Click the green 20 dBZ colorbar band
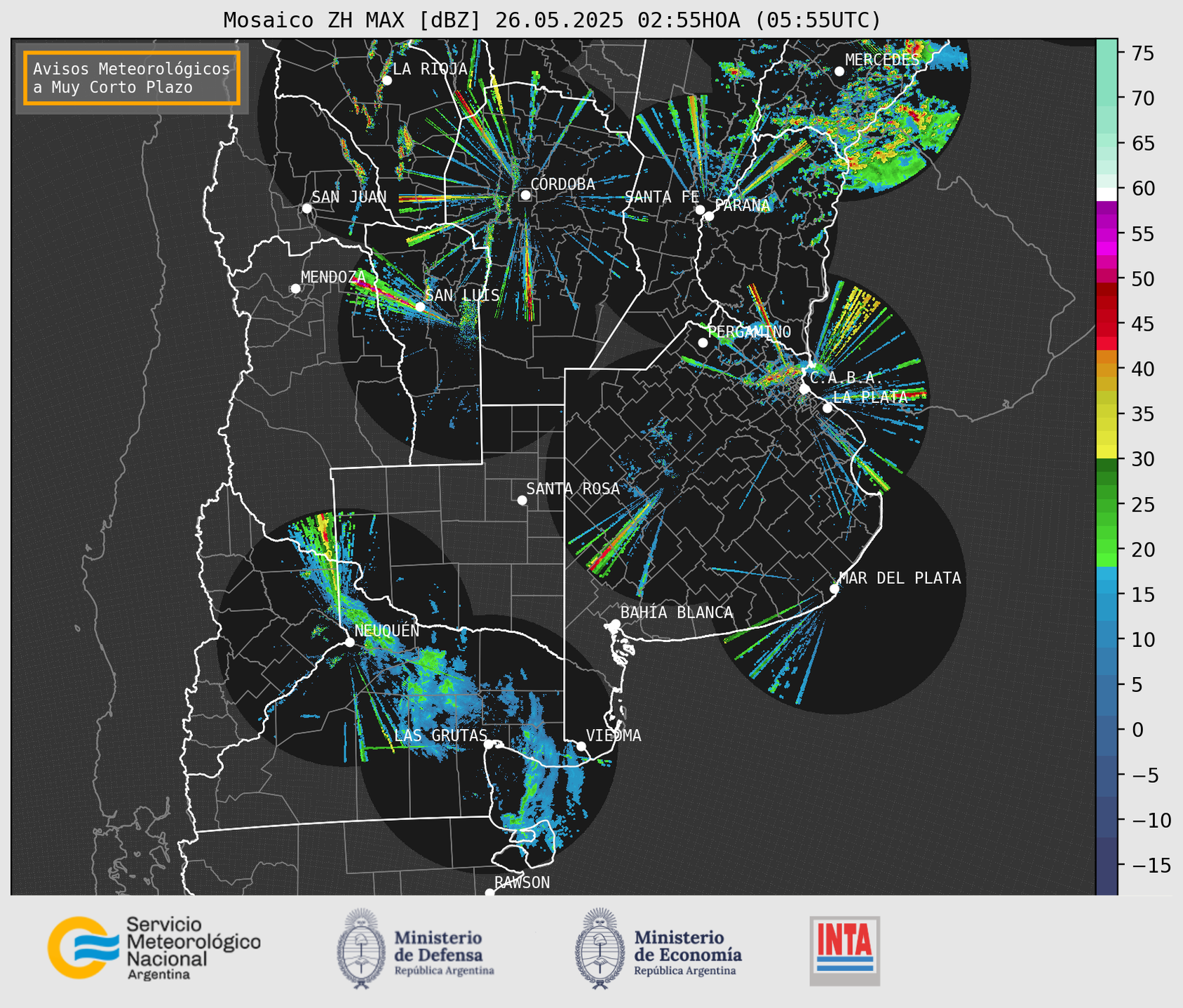Screen dimensions: 1183x1008 point(1107,545)
